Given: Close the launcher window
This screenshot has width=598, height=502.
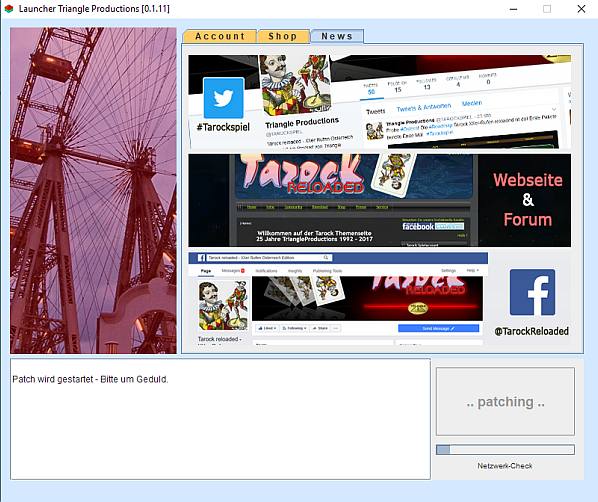Looking at the screenshot, I should [x=581, y=9].
